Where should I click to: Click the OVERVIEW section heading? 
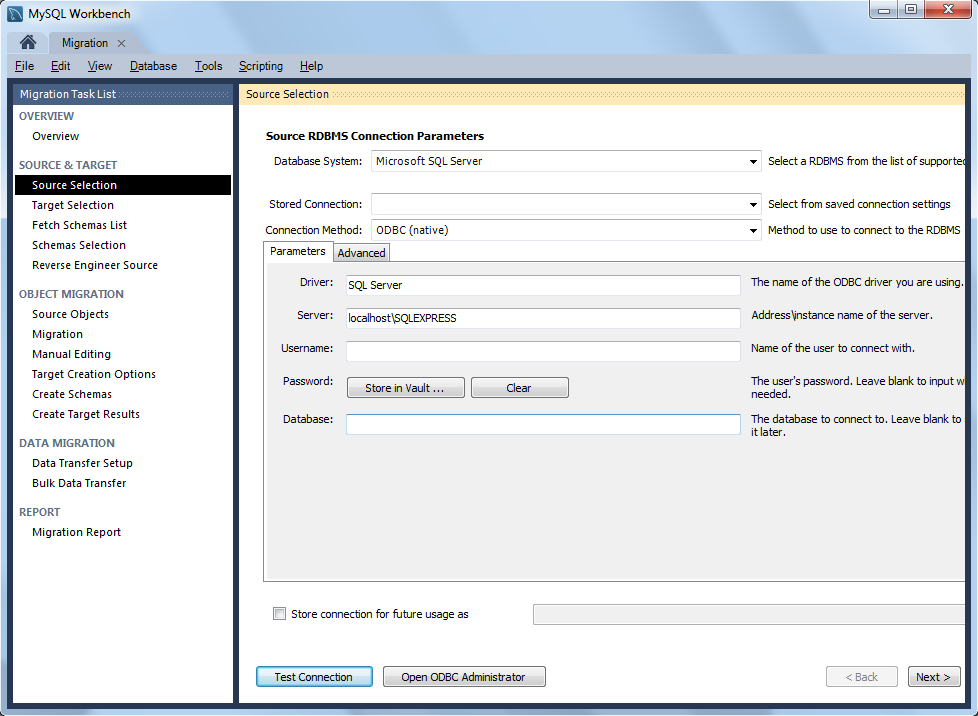click(x=46, y=116)
